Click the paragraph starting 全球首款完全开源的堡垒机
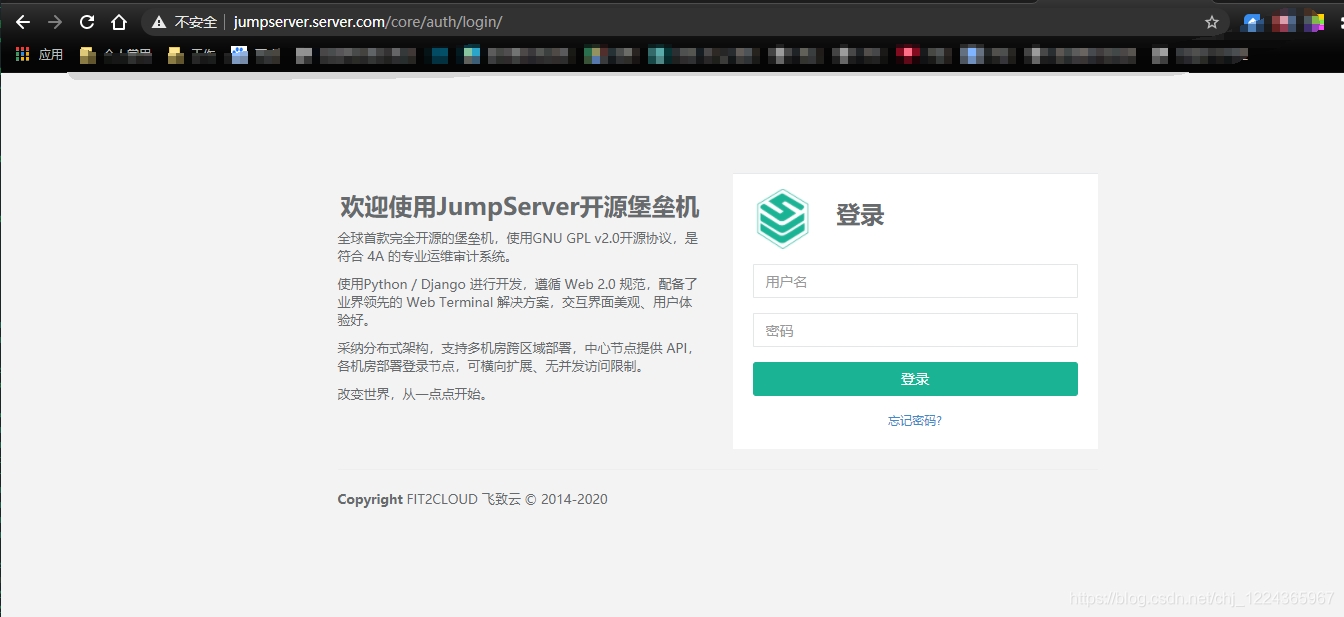 pyautogui.click(x=517, y=247)
